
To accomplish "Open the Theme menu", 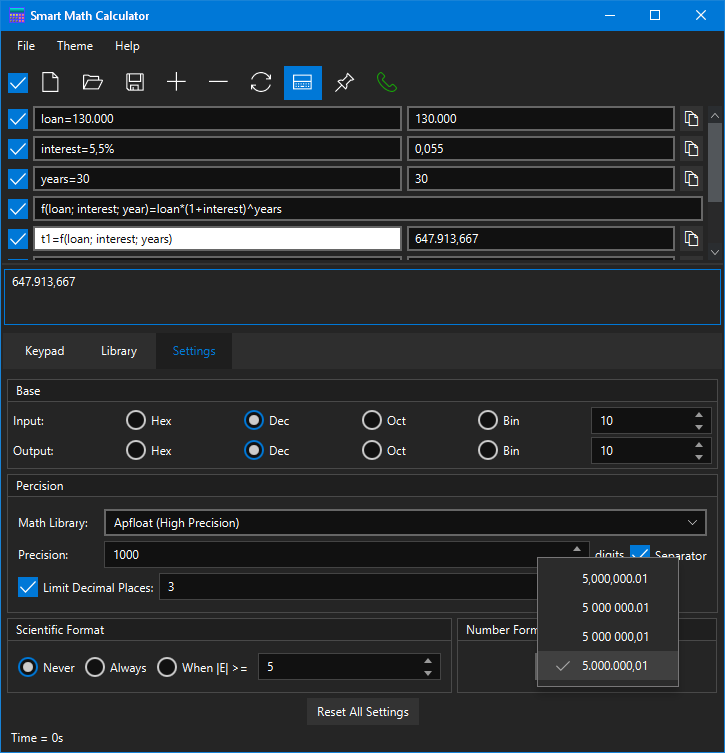I will [75, 46].
